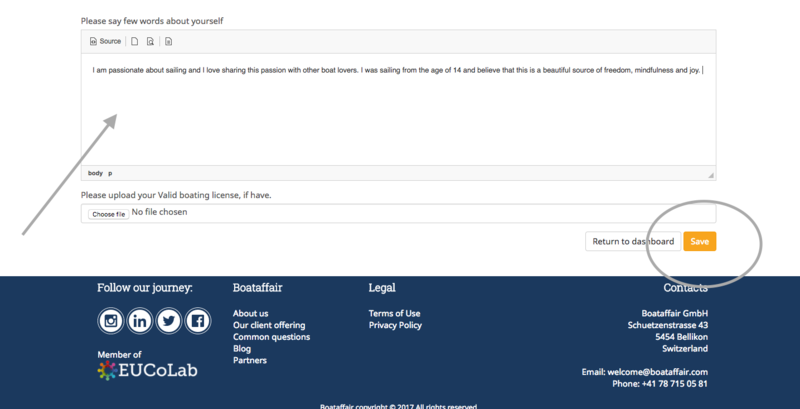Image resolution: width=800 pixels, height=409 pixels.
Task: Click the 'Follow our journey:' heading
Action: point(145,288)
